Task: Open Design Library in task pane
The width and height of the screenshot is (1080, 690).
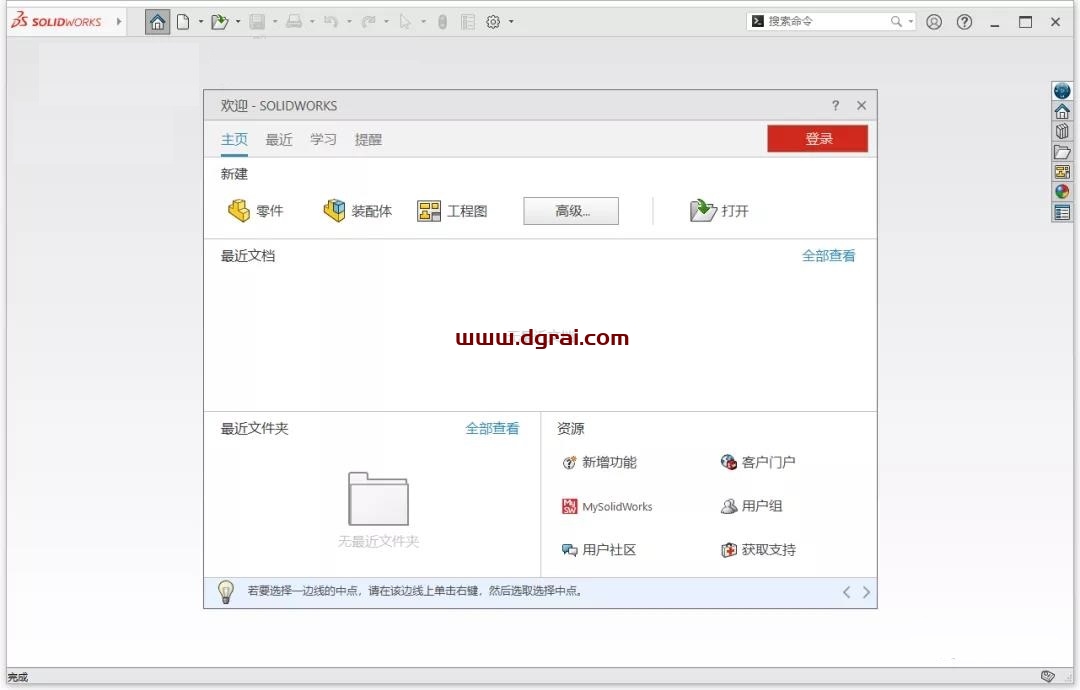Action: click(x=1061, y=131)
